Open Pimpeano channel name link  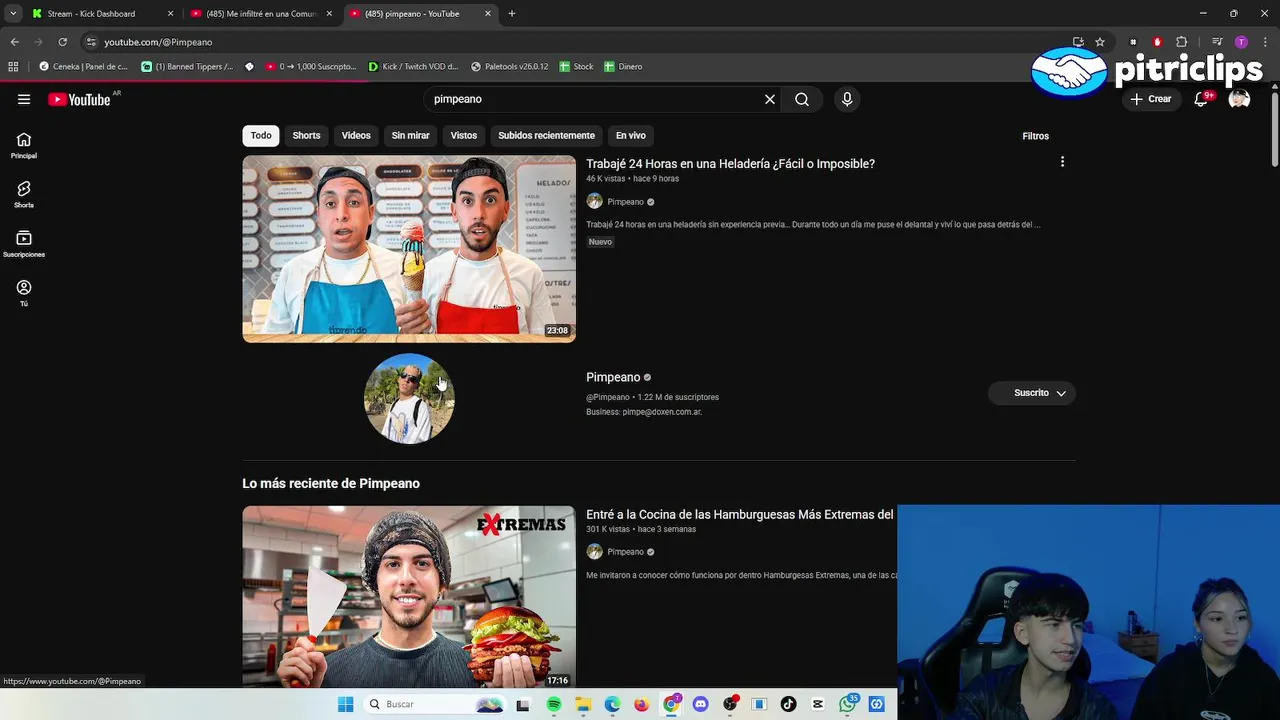pos(613,377)
